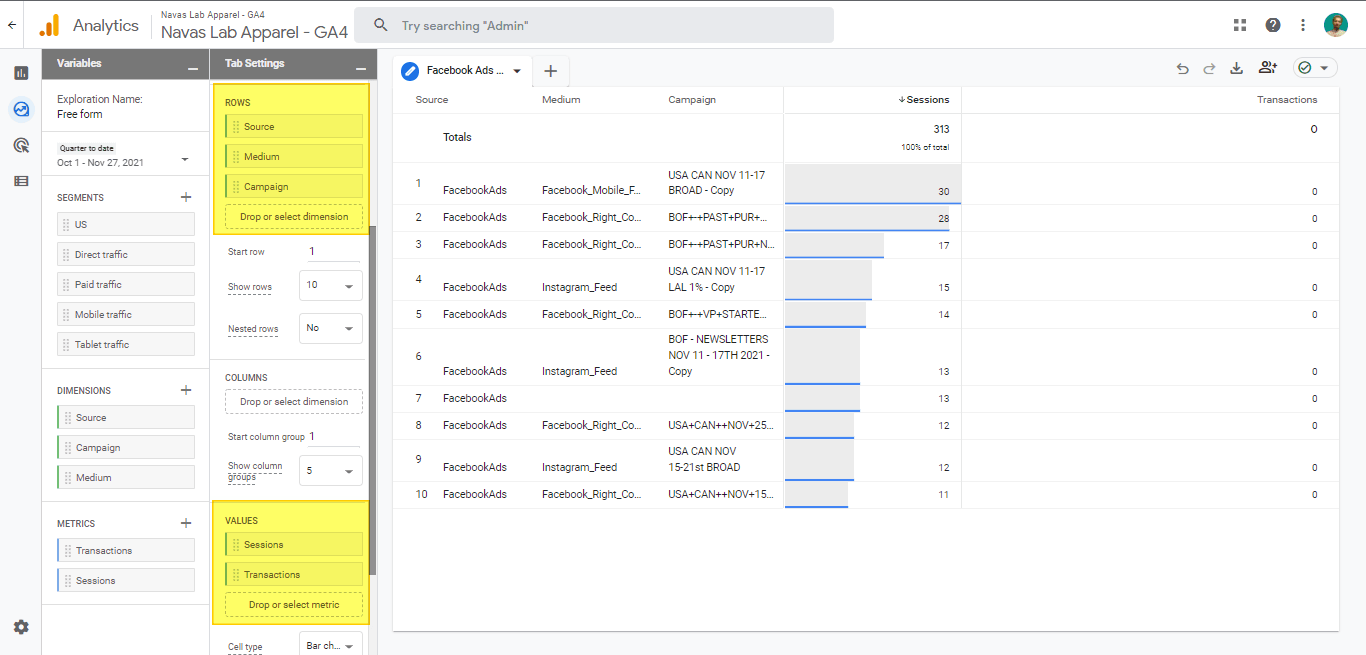
Task: Select Sessions in the Metrics list
Action: (126, 581)
